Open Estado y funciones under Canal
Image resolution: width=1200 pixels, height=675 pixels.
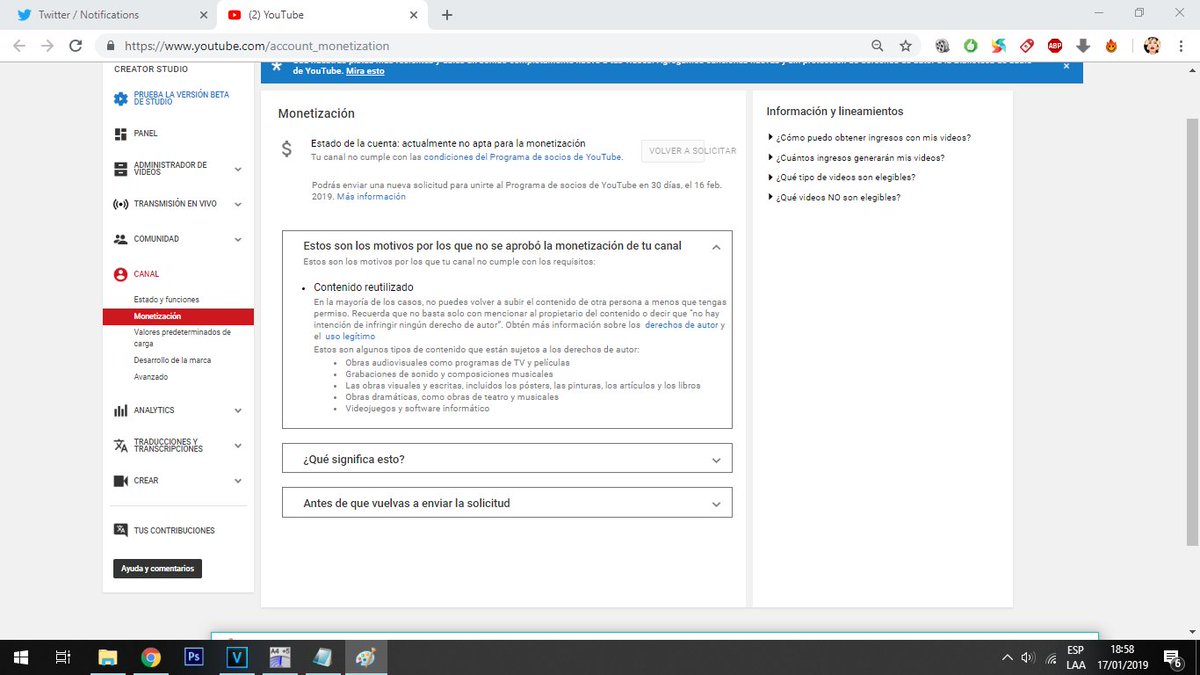click(x=166, y=300)
